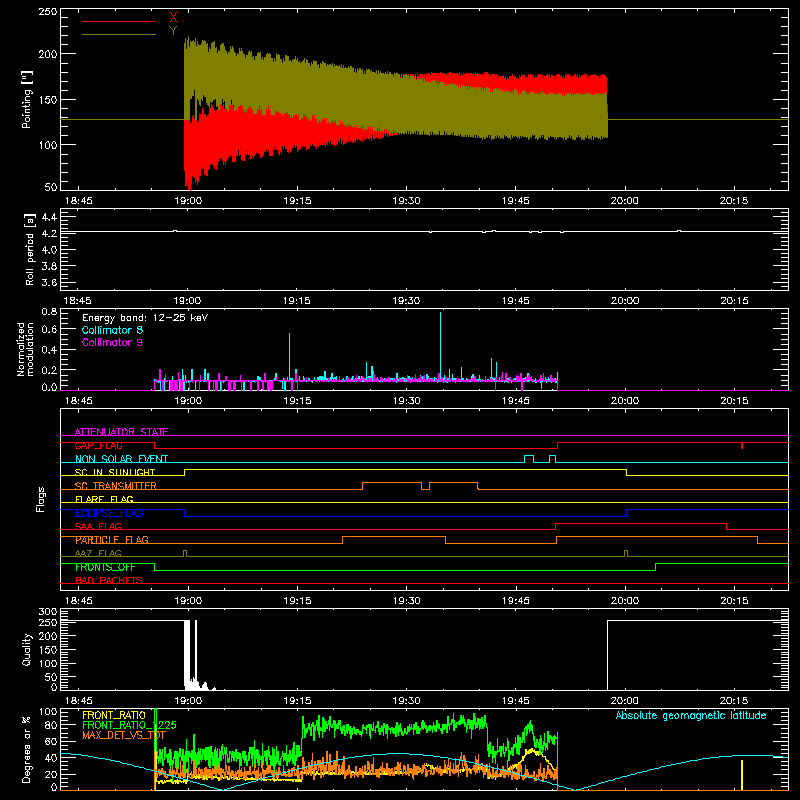Click the 0.8 tick on modulation axis
The width and height of the screenshot is (800, 800).
pos(49,311)
